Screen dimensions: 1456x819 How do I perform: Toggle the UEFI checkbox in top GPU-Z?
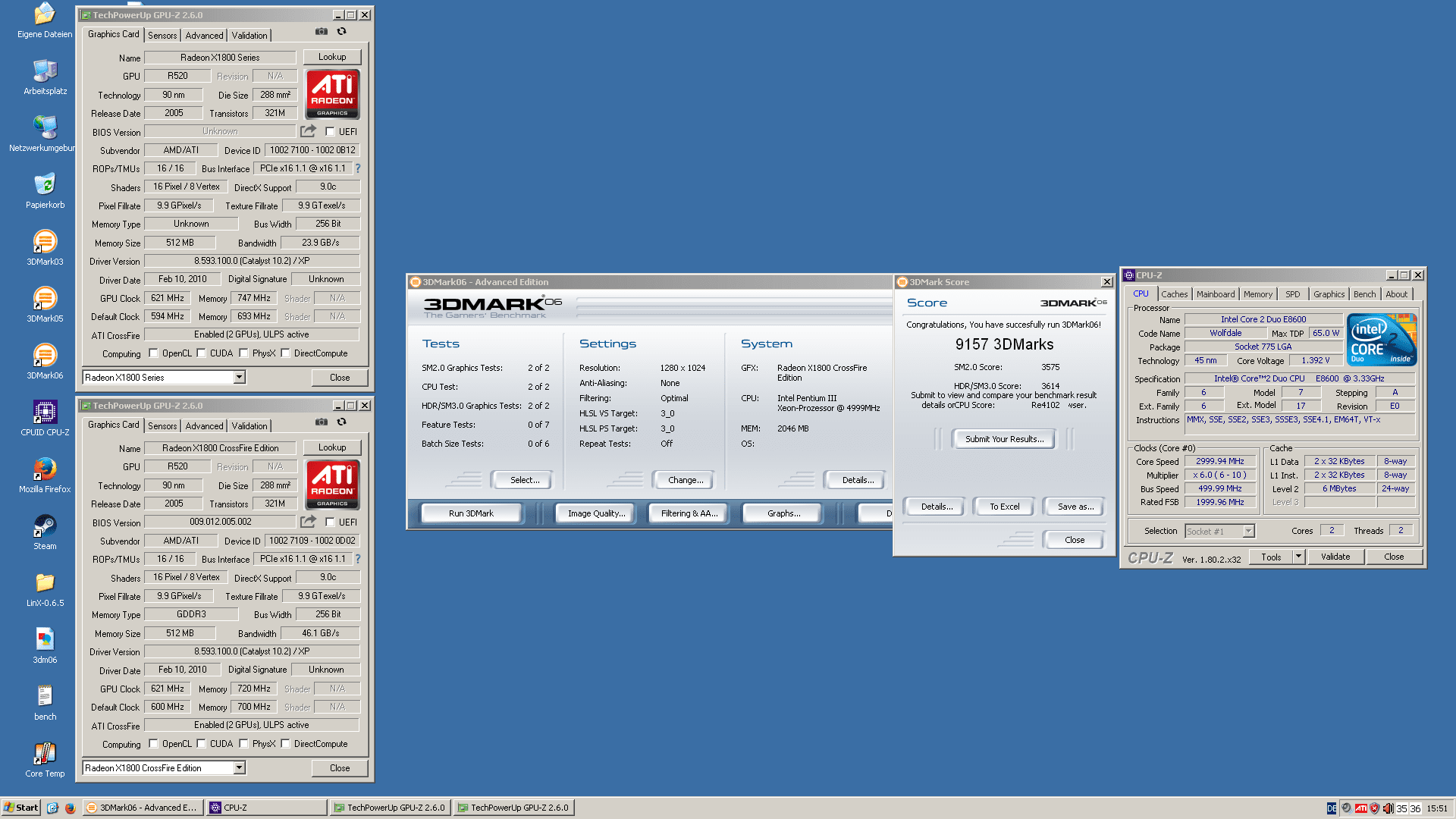pos(331,132)
